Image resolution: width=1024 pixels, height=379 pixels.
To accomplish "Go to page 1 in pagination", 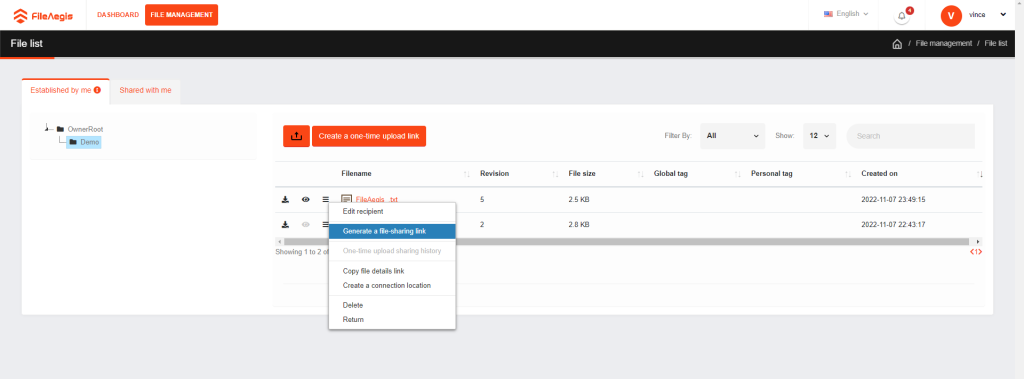I will point(976,252).
